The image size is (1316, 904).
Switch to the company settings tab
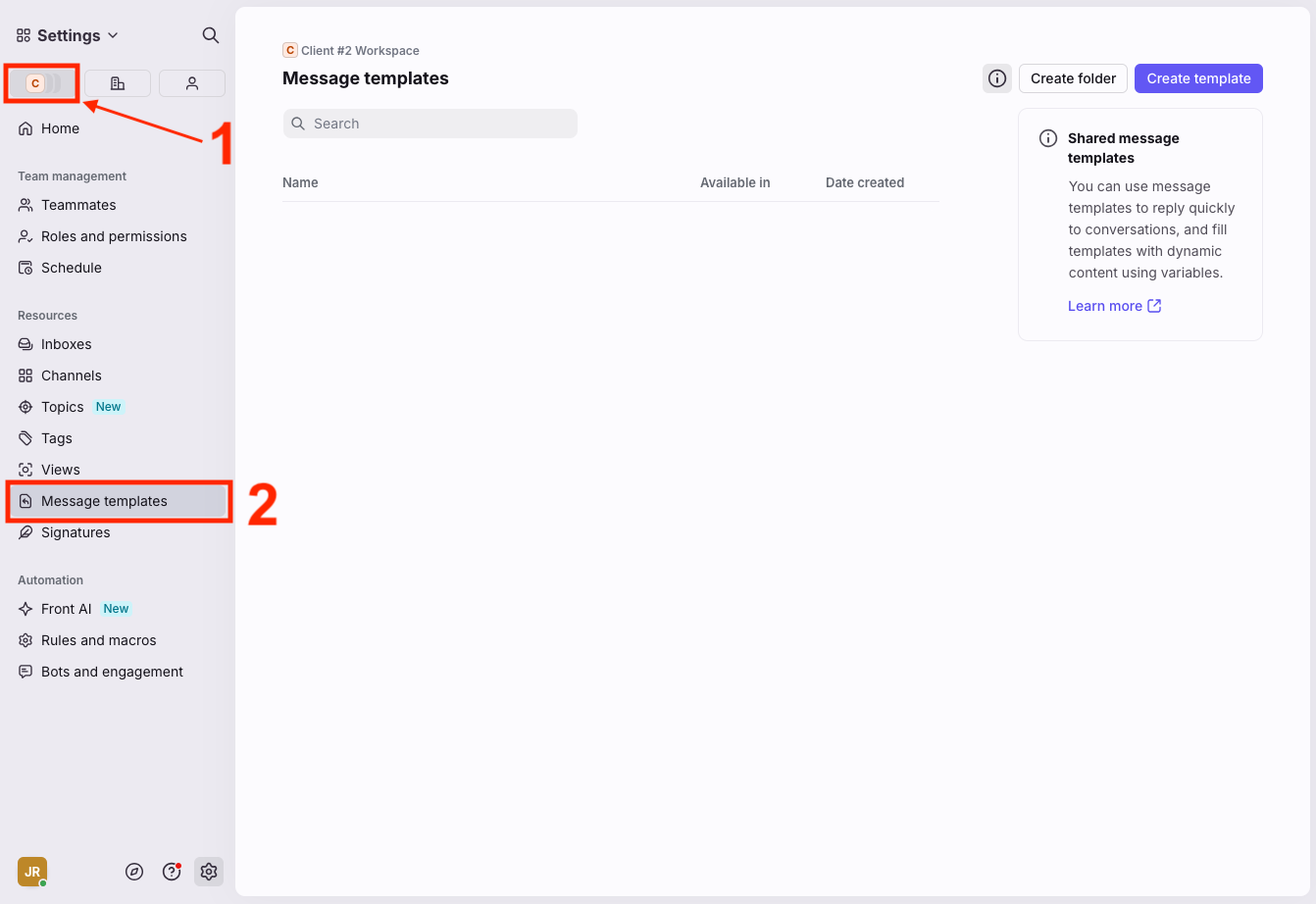point(118,83)
